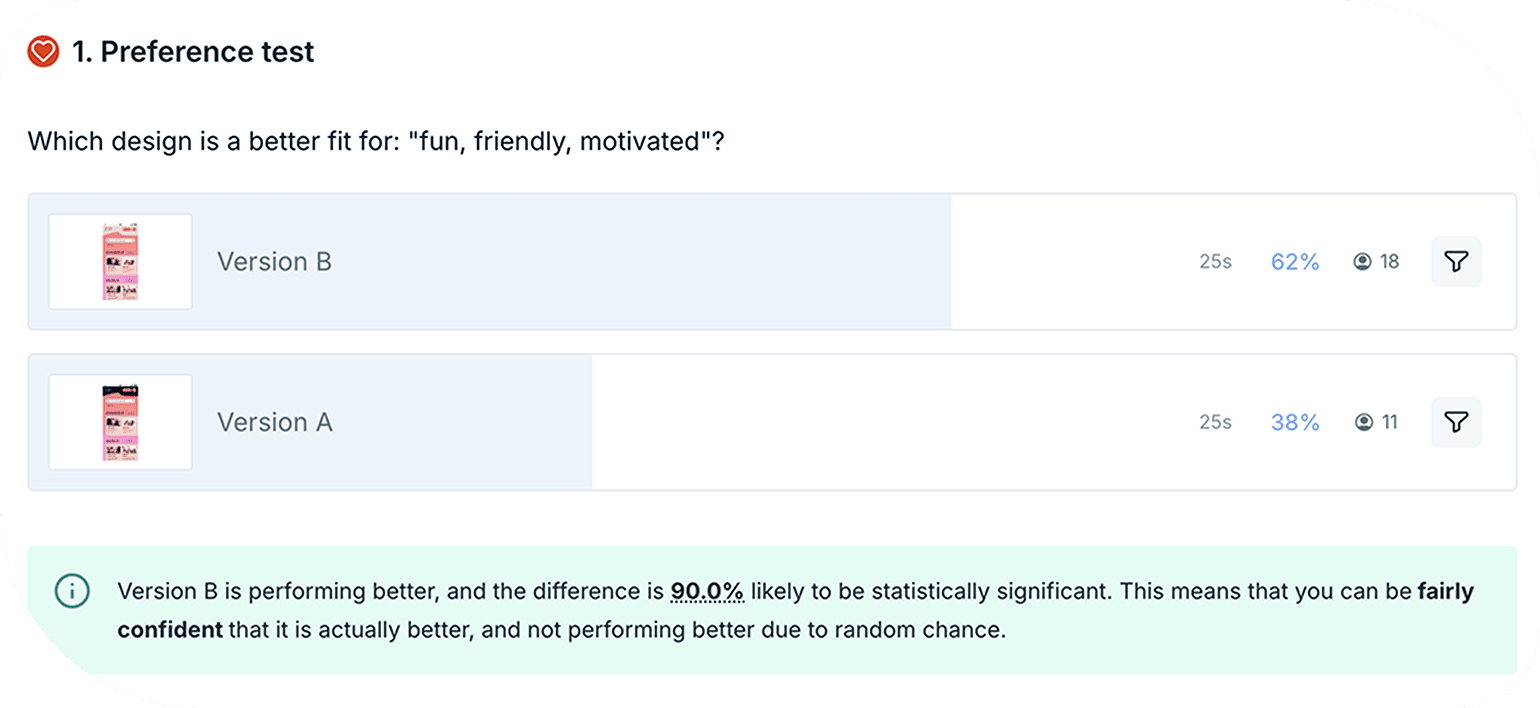Filter results by Version A
1540x708 pixels.
[x=1456, y=422]
